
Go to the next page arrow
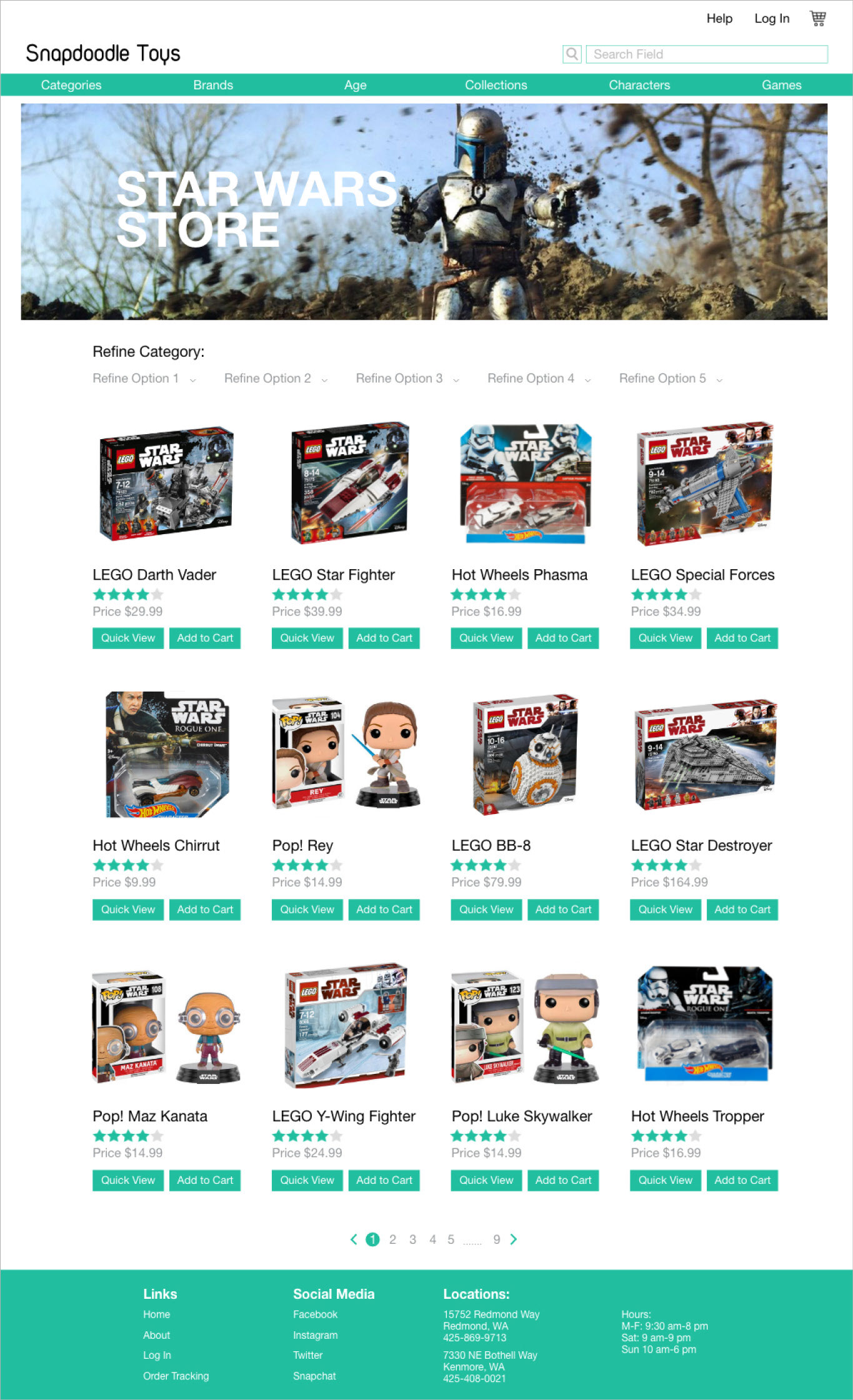(514, 1239)
